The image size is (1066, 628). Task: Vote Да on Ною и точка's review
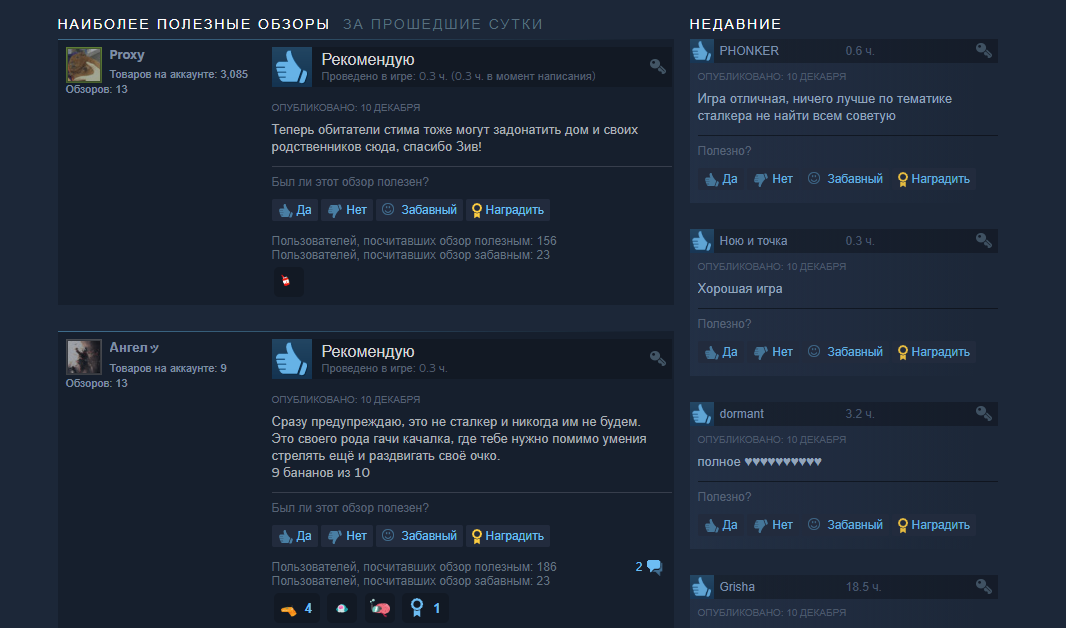point(721,352)
